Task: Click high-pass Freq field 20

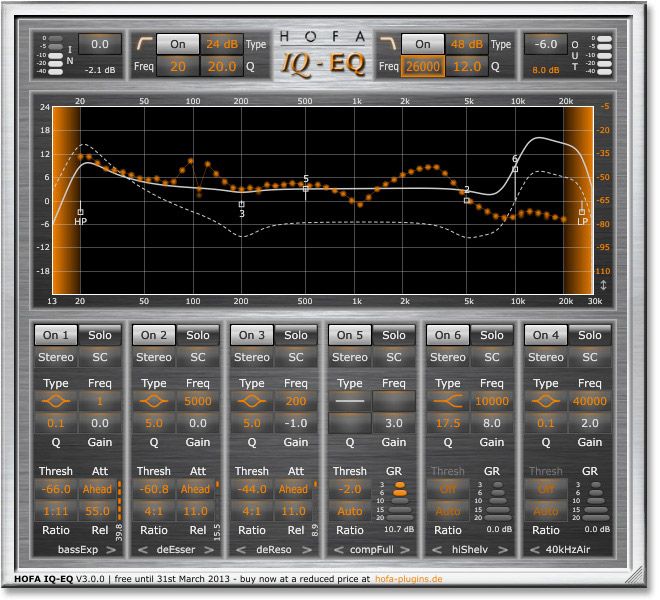Action: click(178, 67)
